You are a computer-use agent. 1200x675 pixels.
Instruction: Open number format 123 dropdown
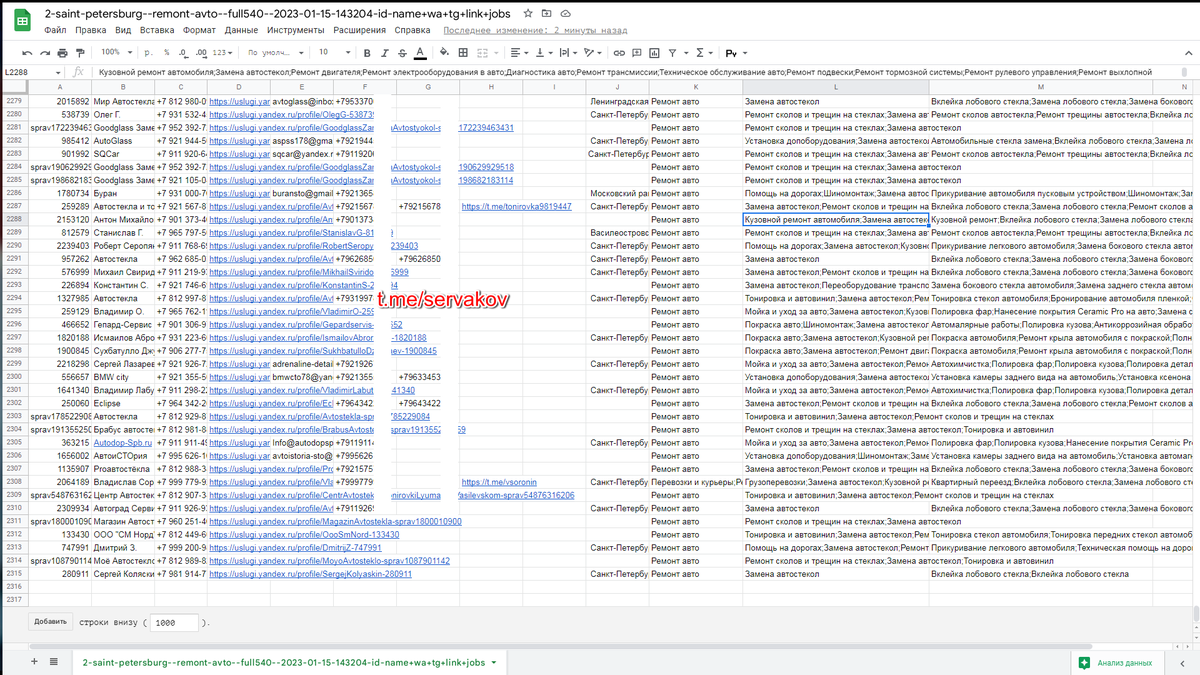pos(222,52)
